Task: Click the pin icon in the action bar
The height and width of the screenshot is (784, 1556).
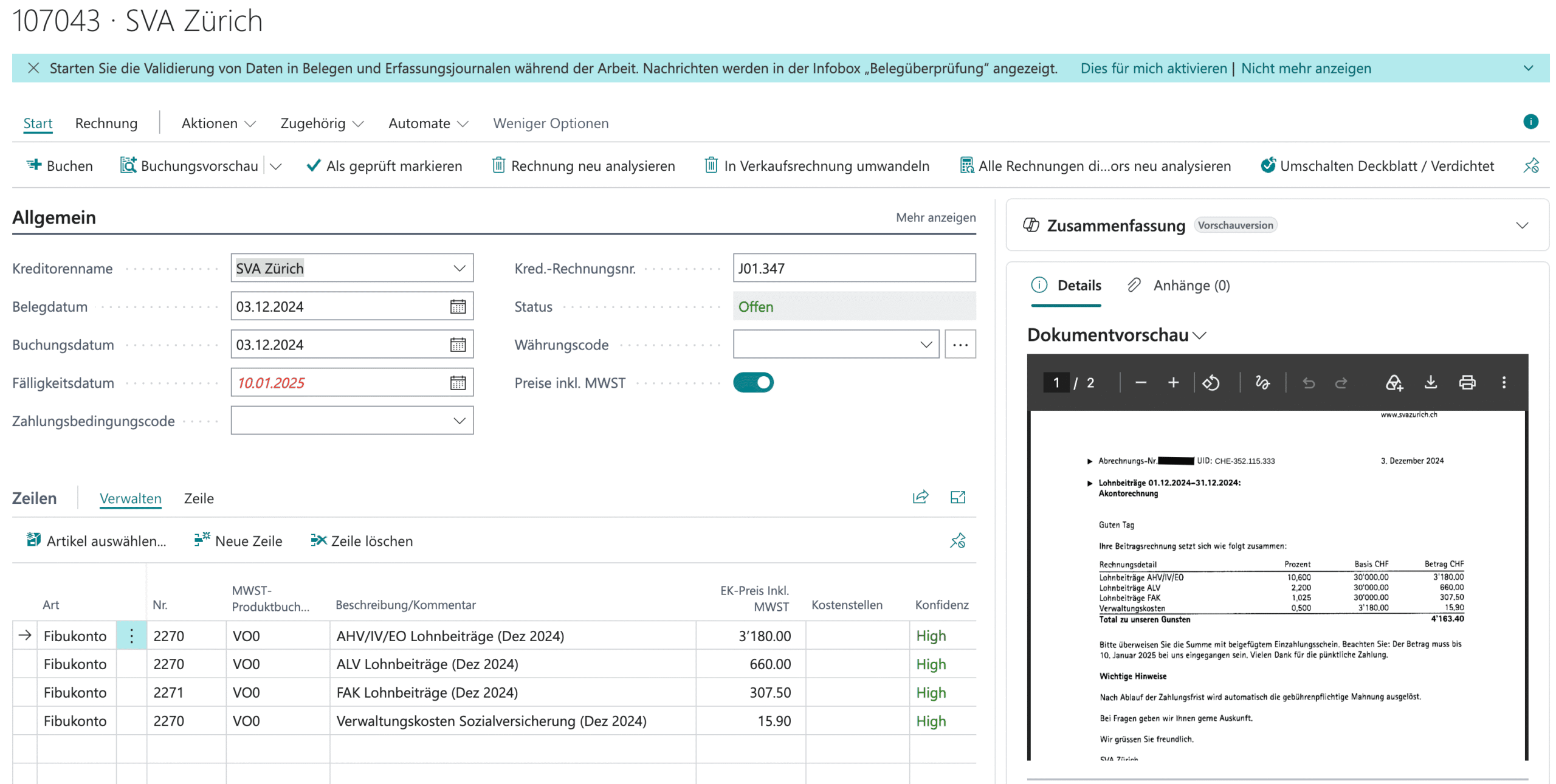Action: pos(1530,166)
